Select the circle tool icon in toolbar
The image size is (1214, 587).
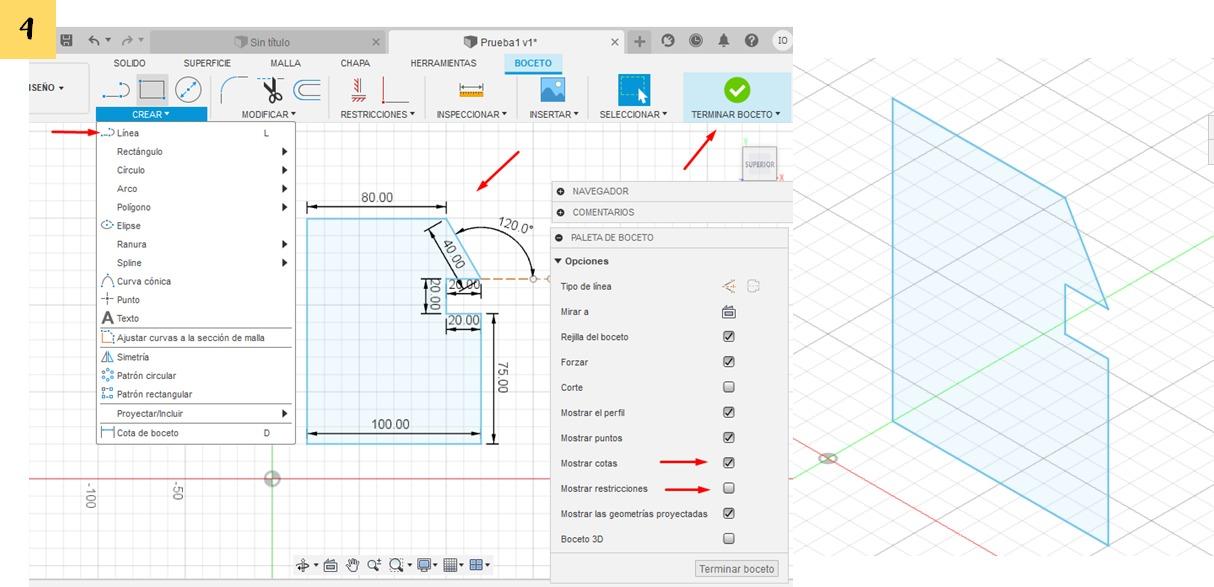click(x=188, y=90)
